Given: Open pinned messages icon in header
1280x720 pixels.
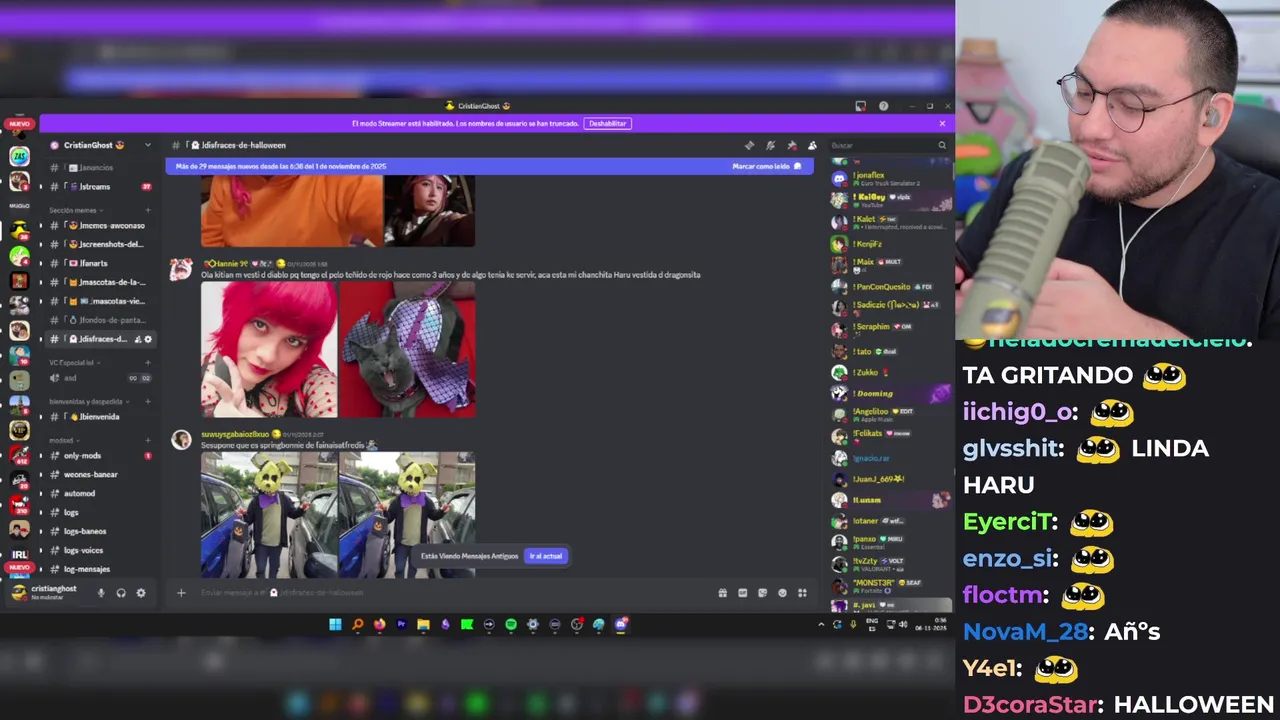Looking at the screenshot, I should click(791, 146).
